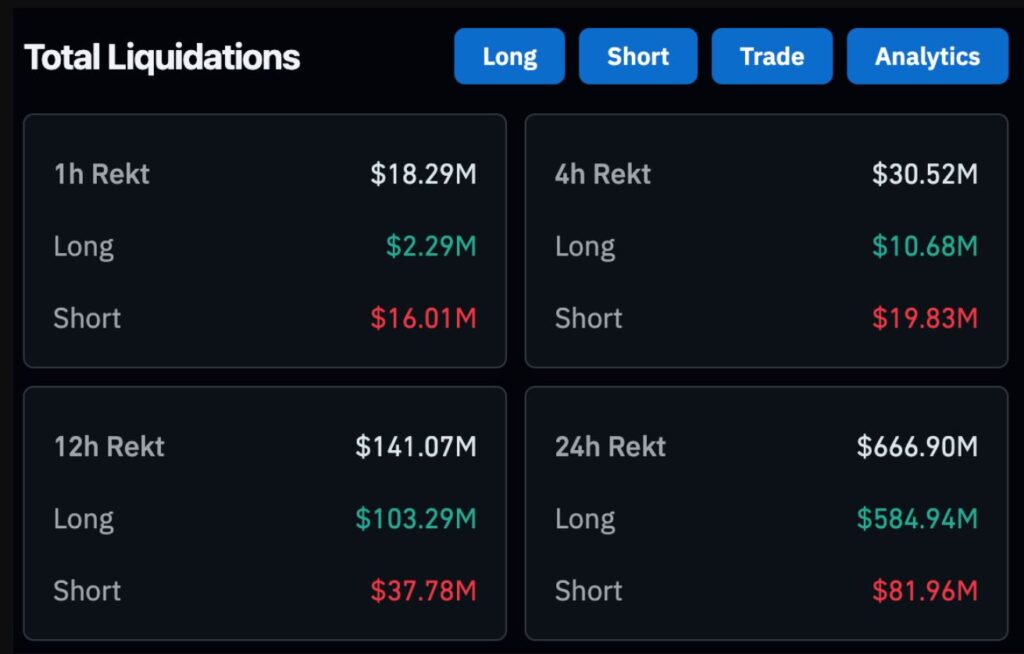The height and width of the screenshot is (654, 1024).
Task: Select the 24h Rekt label
Action: point(610,446)
